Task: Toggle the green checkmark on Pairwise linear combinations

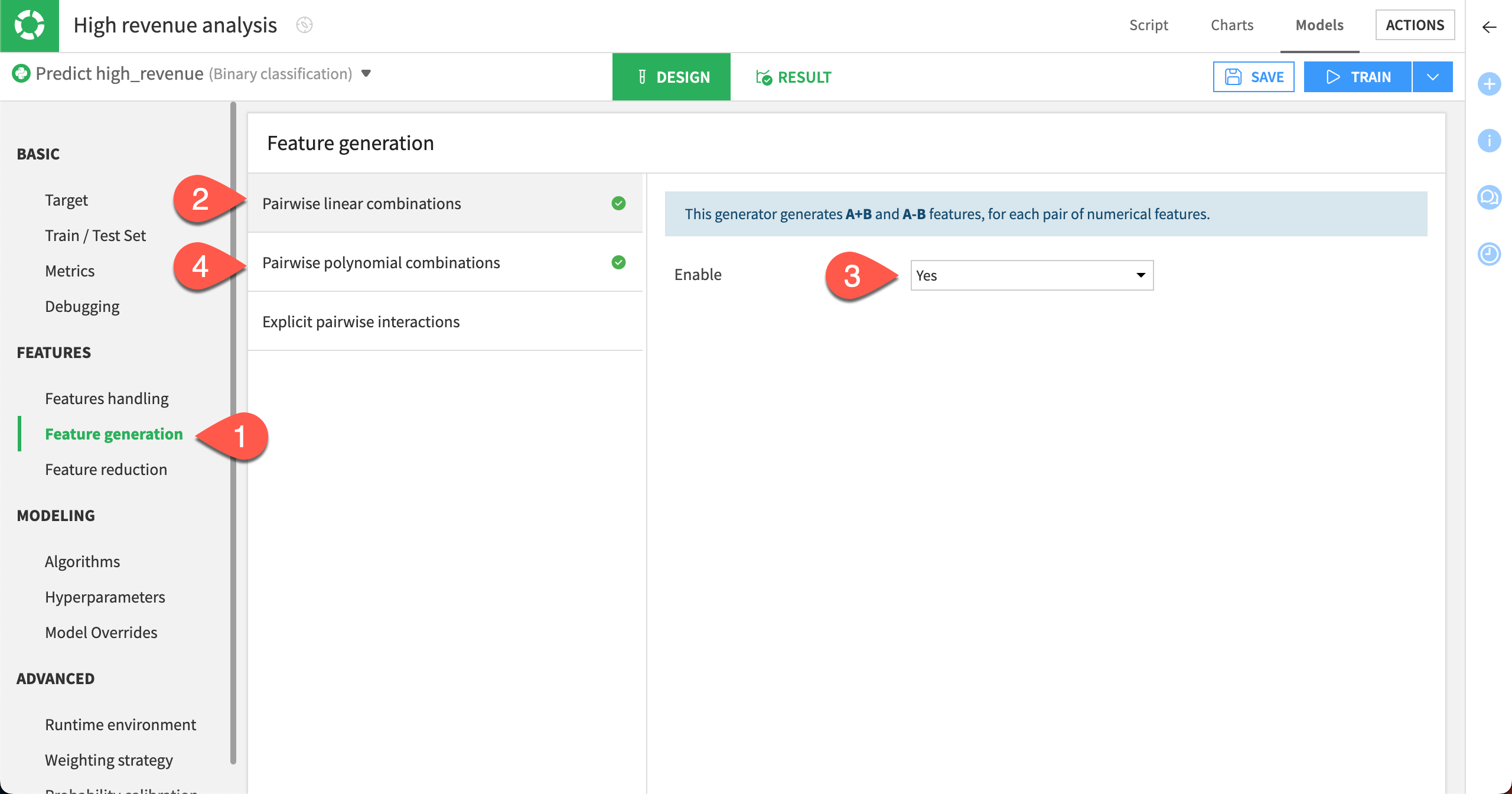Action: 618,203
